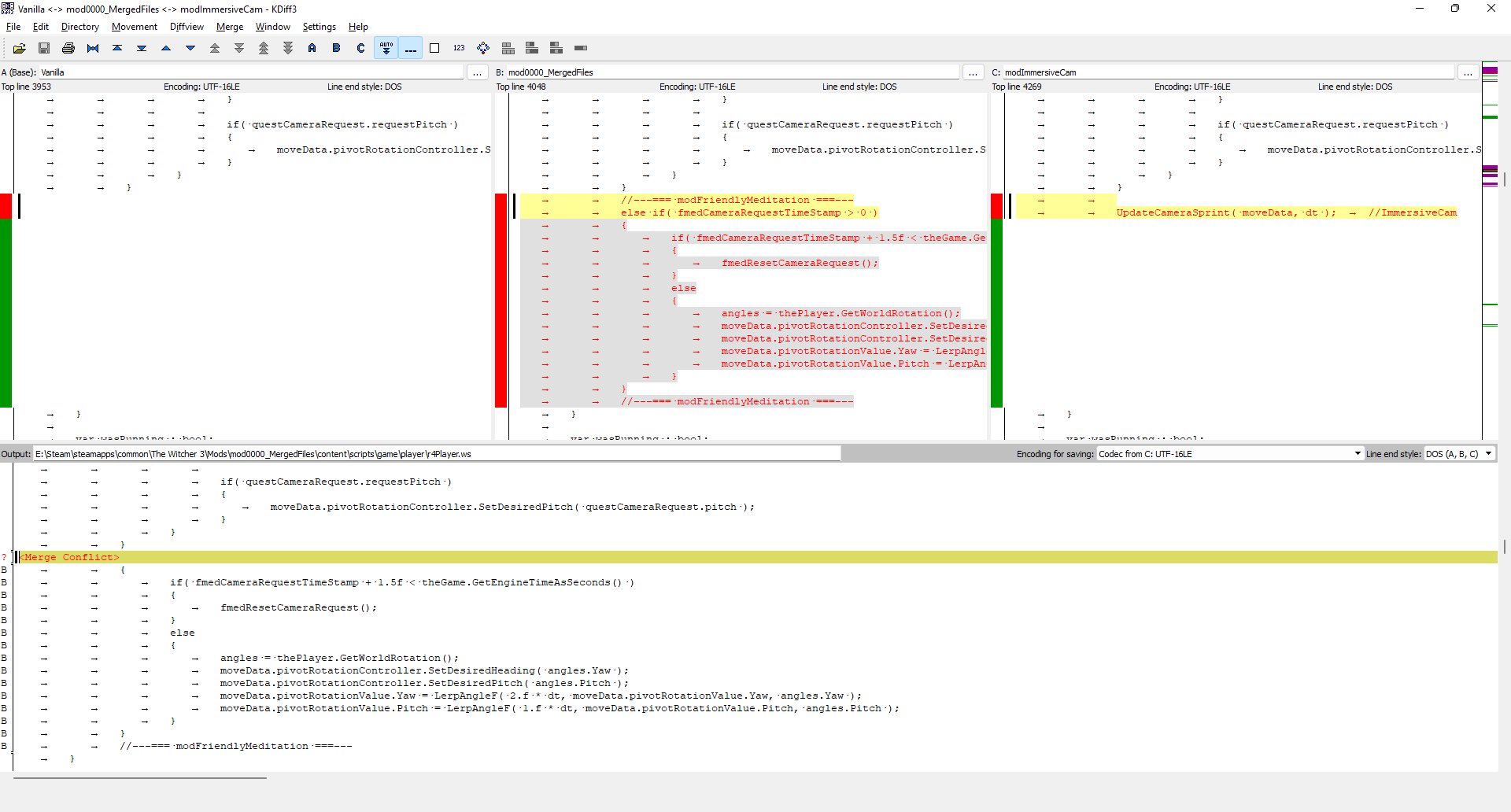Open Encoding for saving dropdown
Image resolution: width=1511 pixels, height=812 pixels.
tap(1230, 454)
